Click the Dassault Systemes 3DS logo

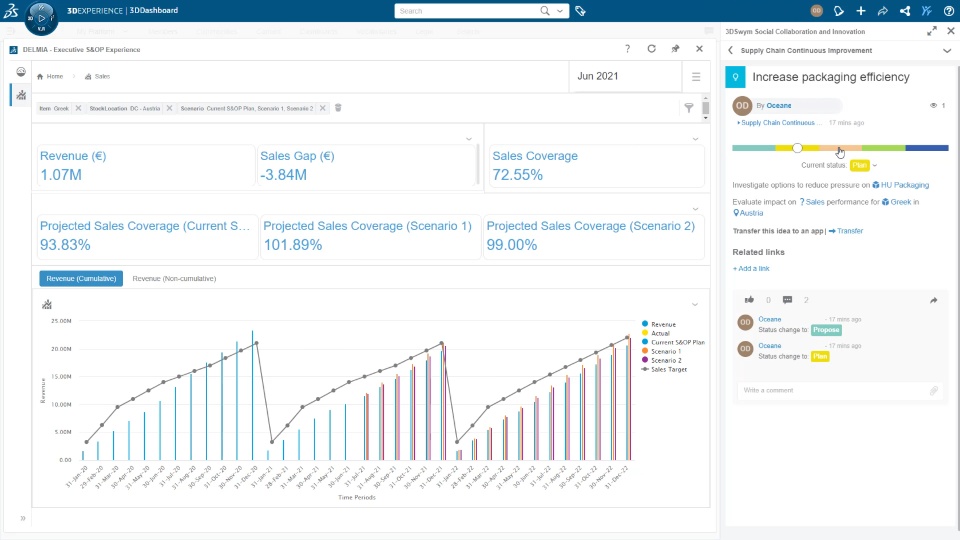click(x=11, y=10)
